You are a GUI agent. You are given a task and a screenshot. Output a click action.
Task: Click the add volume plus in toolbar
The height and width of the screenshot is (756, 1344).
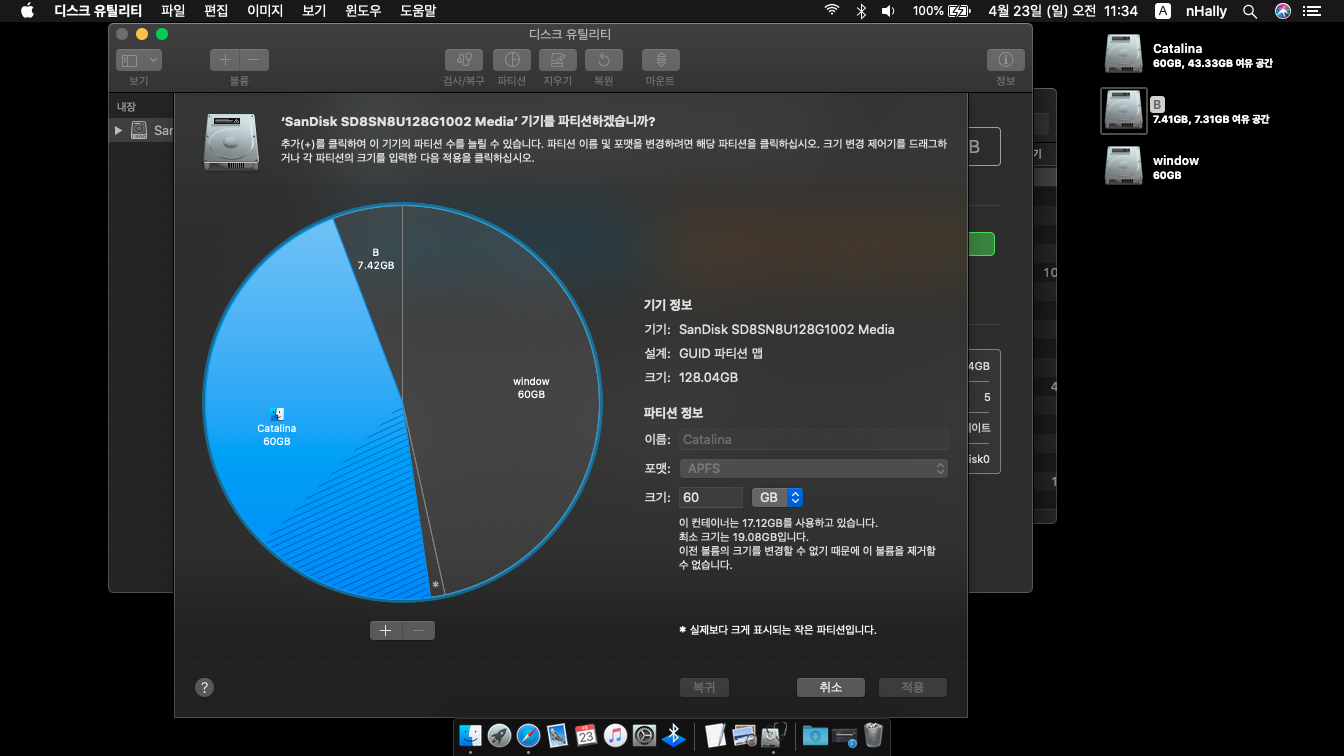tap(225, 60)
